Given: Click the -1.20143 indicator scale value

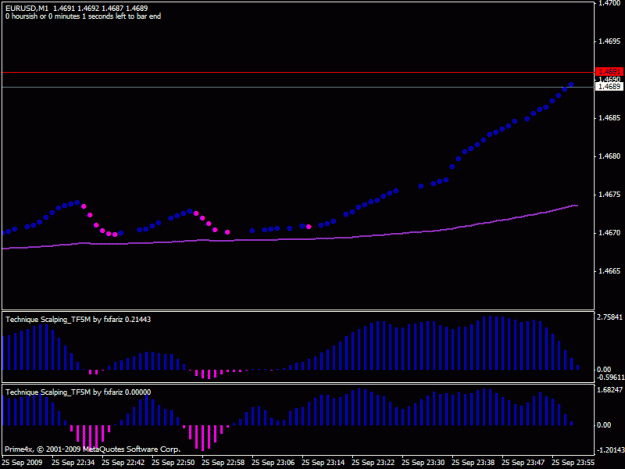Looking at the screenshot, I should click(x=610, y=450).
